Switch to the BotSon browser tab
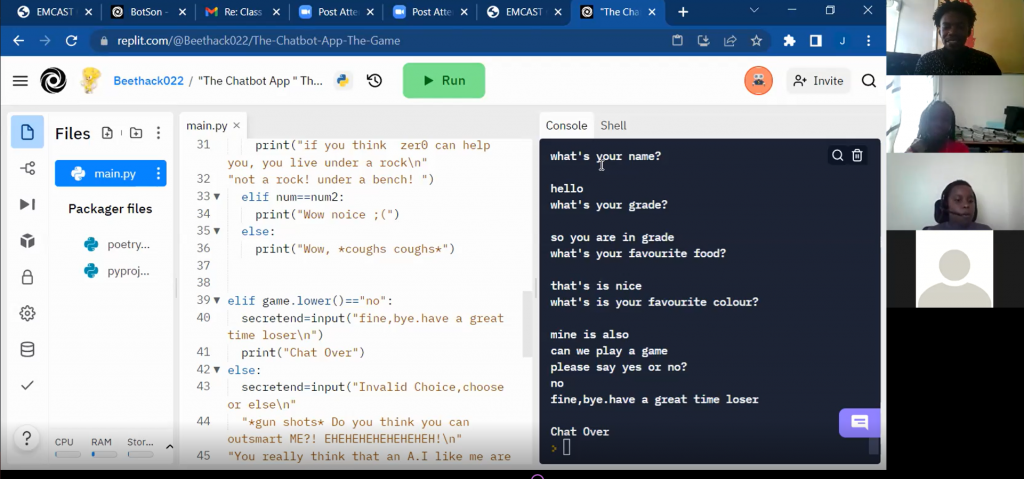The height and width of the screenshot is (479, 1024). tap(147, 12)
